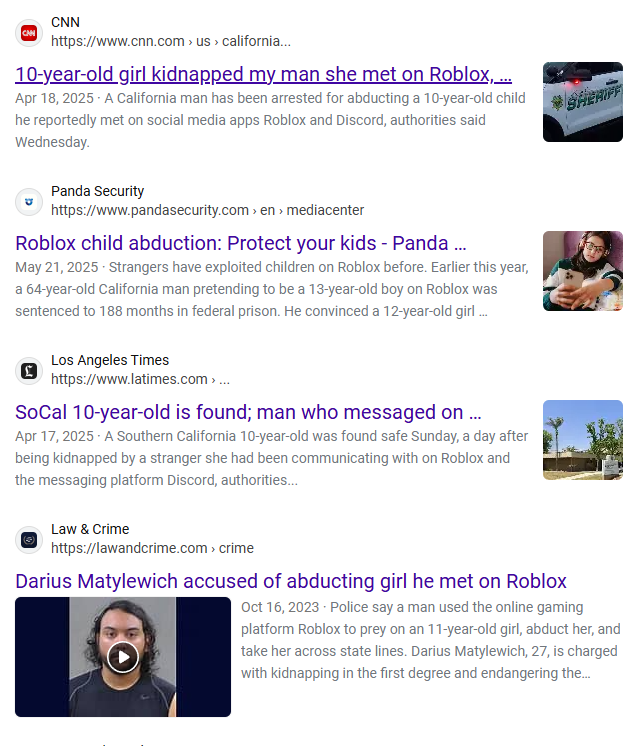Click the latimes.com URL breadcrumb

[140, 379]
